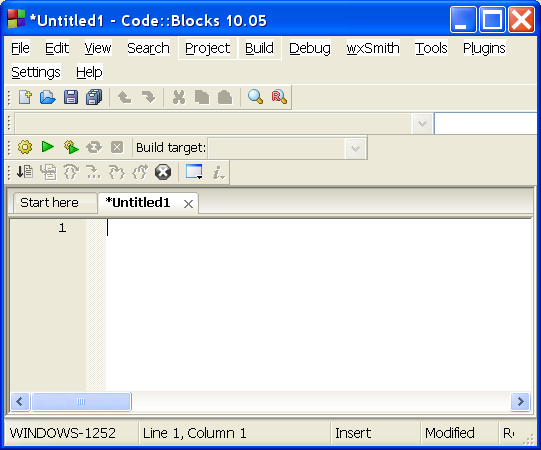Run the program with the green arrow
This screenshot has height=450, width=541.
click(48, 147)
